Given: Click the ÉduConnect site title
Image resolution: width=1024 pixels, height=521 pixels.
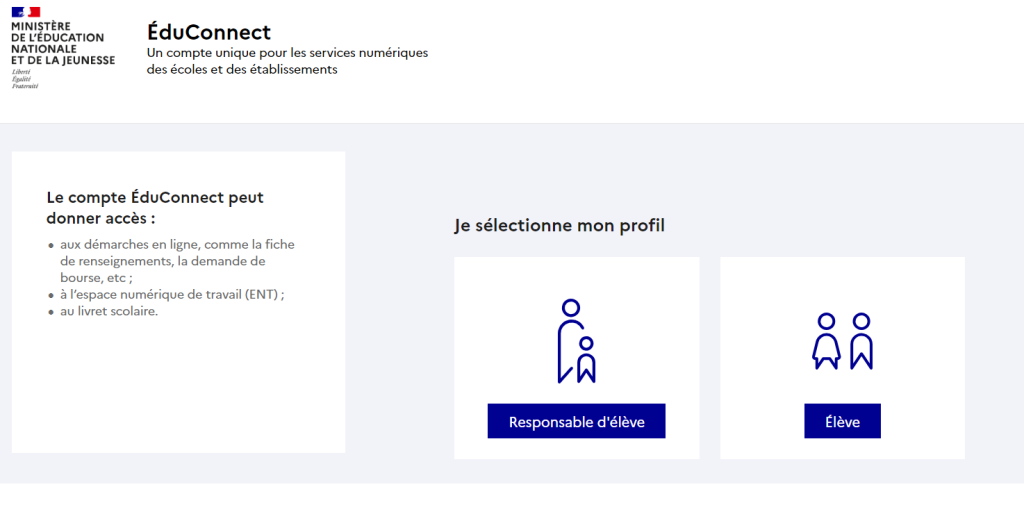Looking at the screenshot, I should tap(209, 31).
